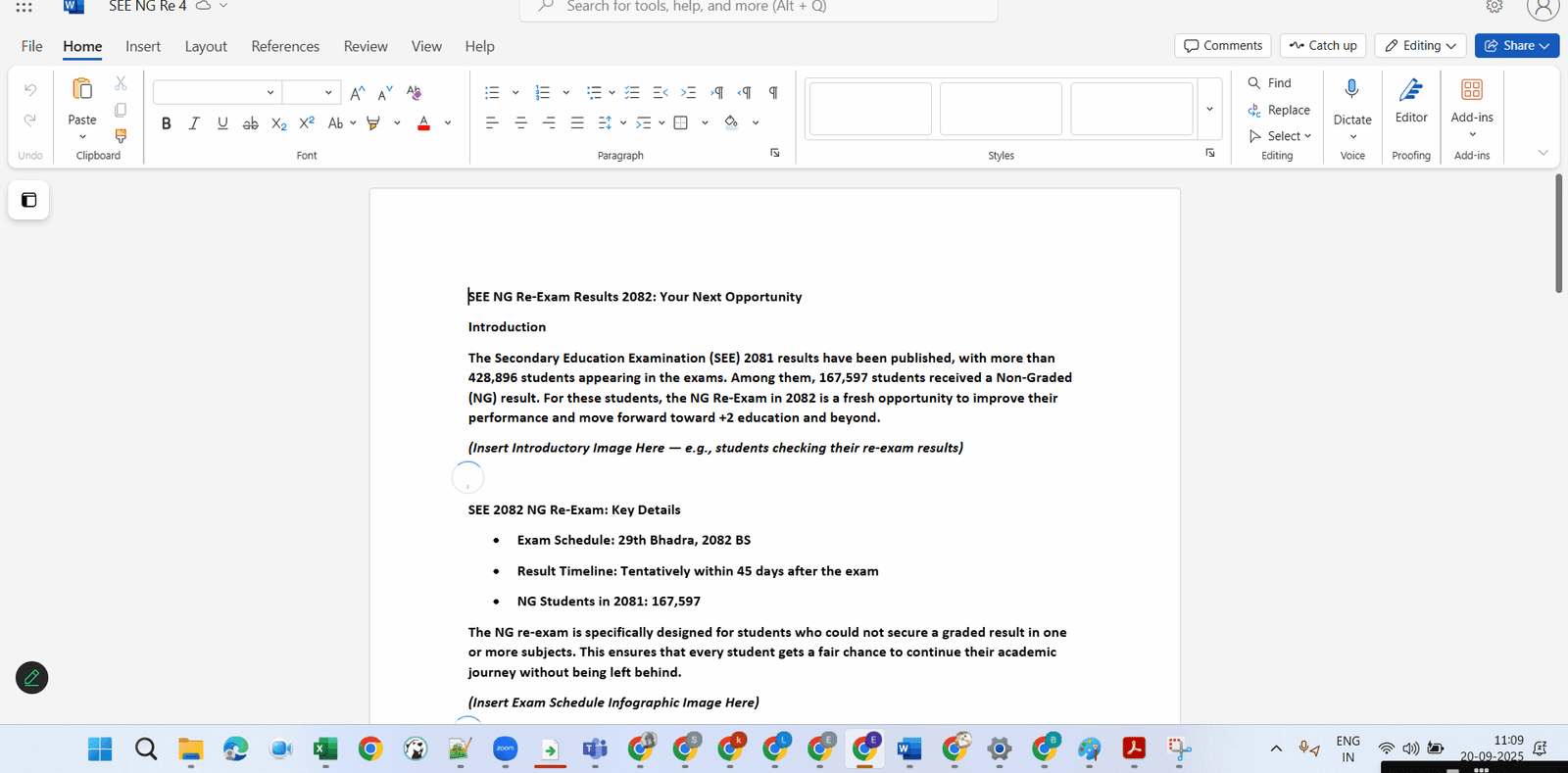Viewport: 1568px width, 773px height.
Task: Click the Catch up button
Action: pos(1322,46)
